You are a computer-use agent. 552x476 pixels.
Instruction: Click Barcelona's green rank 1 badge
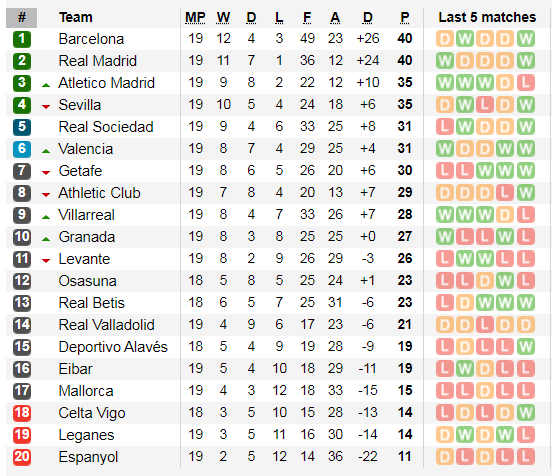[x=22, y=39]
